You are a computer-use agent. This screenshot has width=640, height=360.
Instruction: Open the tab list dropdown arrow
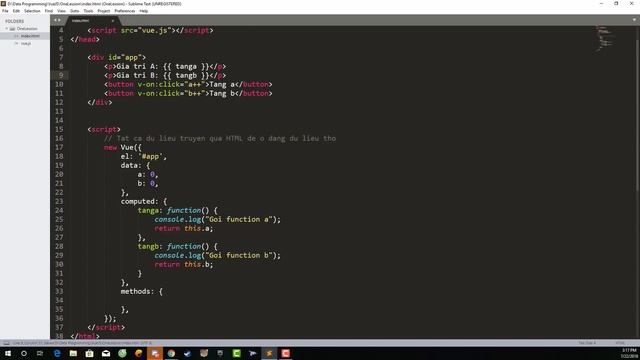(634, 20)
